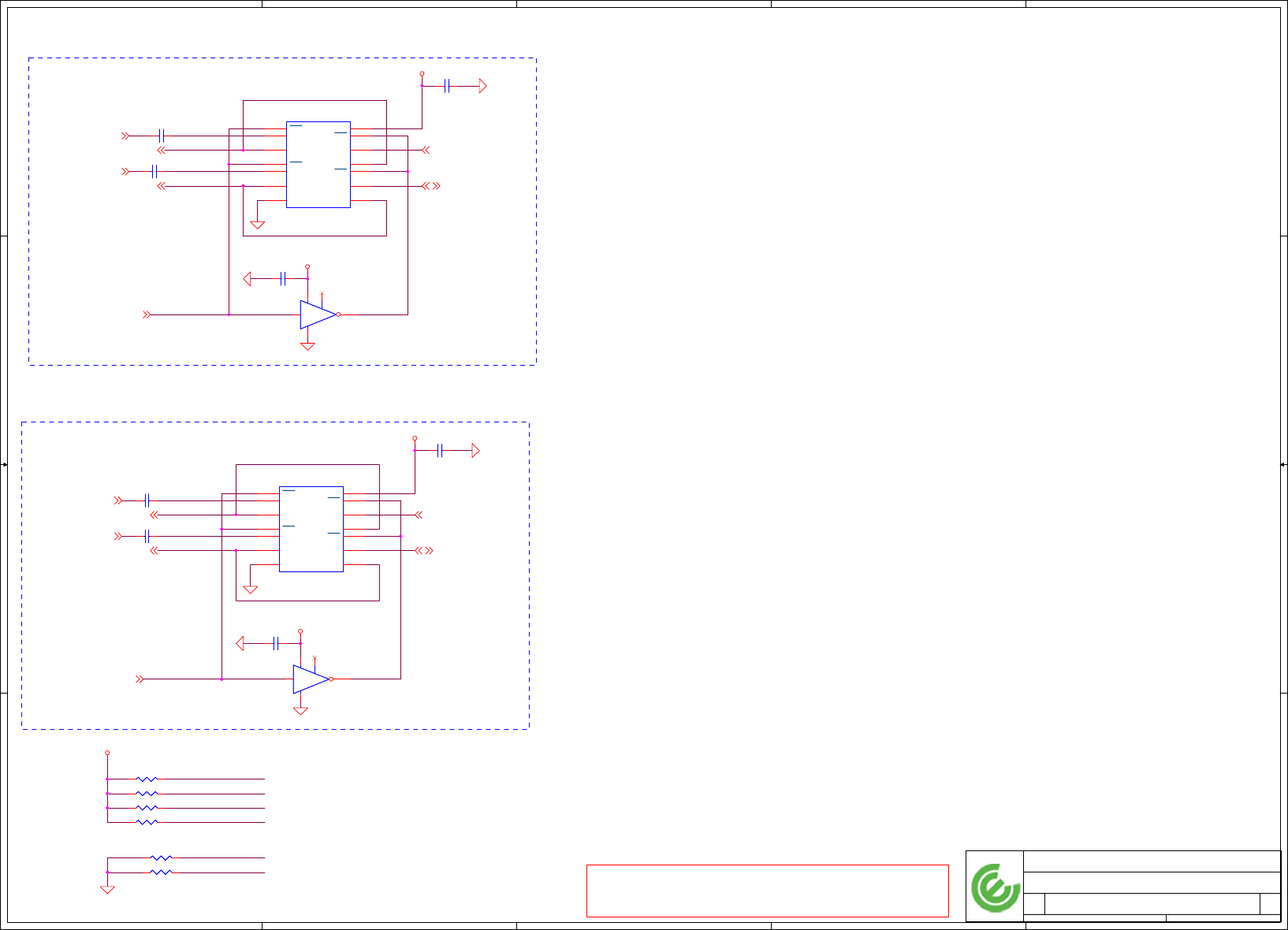The height and width of the screenshot is (930, 1288).
Task: Select the bidirectional port on the upper IC's right side
Action: pos(431,186)
